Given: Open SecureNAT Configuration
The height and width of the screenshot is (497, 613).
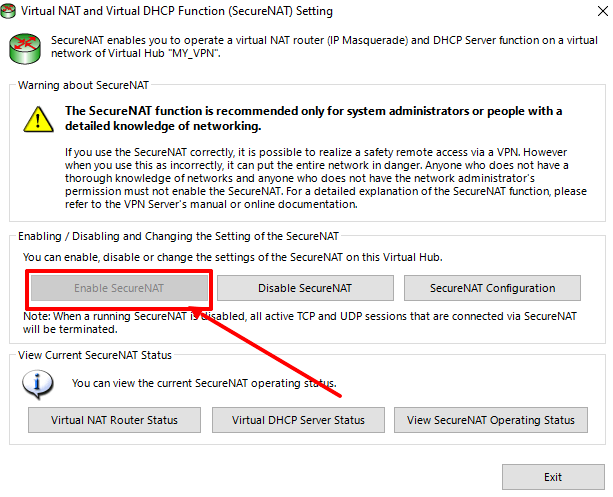Looking at the screenshot, I should pos(492,288).
